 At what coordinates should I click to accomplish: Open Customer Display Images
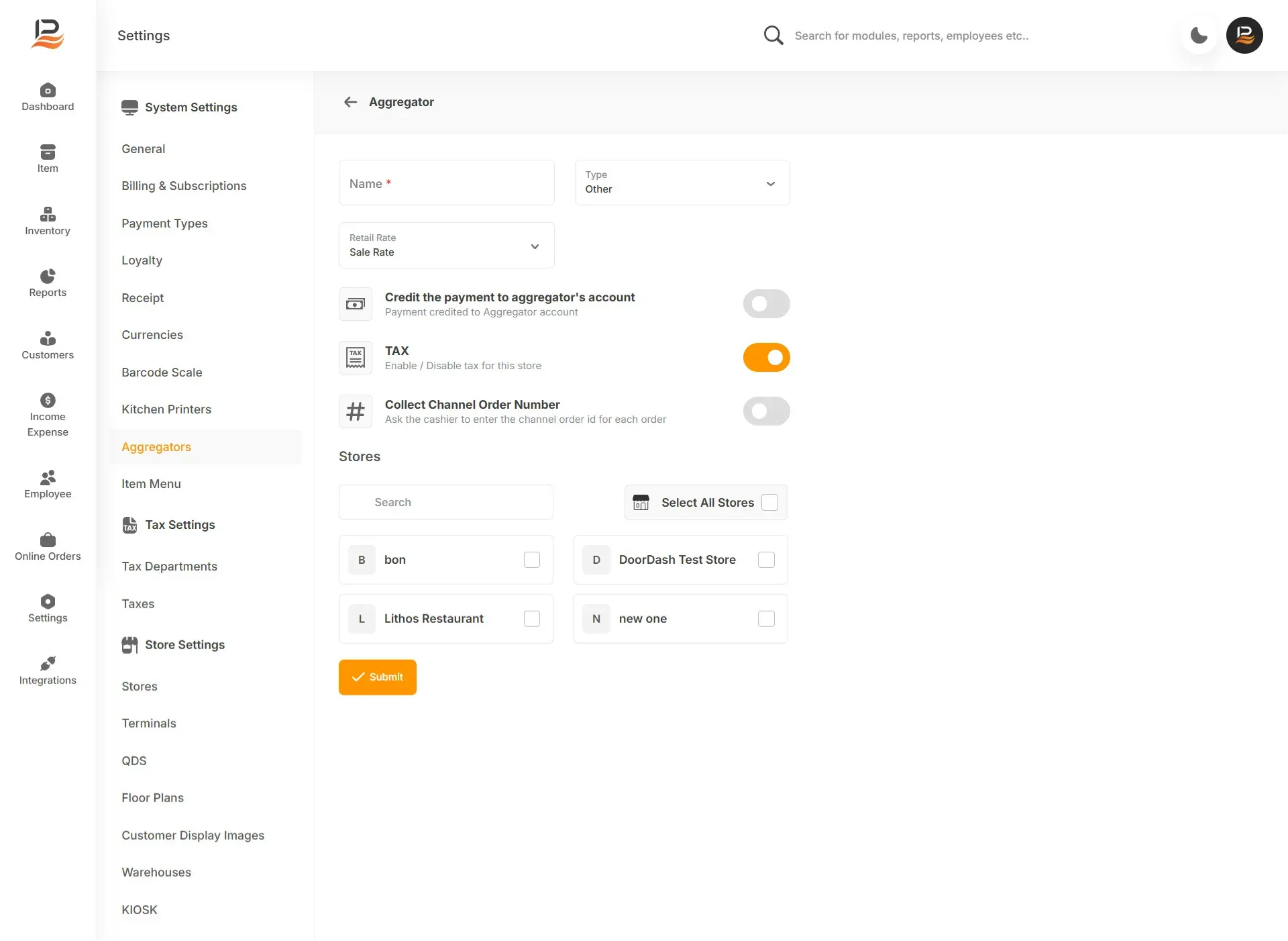tap(193, 836)
